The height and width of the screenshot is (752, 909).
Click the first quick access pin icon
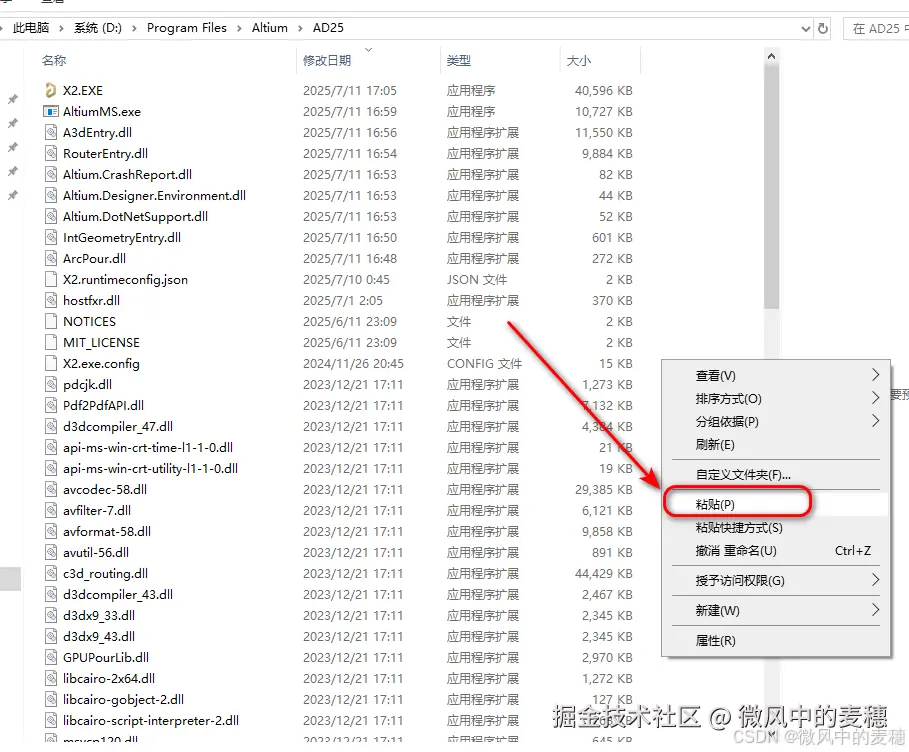click(12, 99)
